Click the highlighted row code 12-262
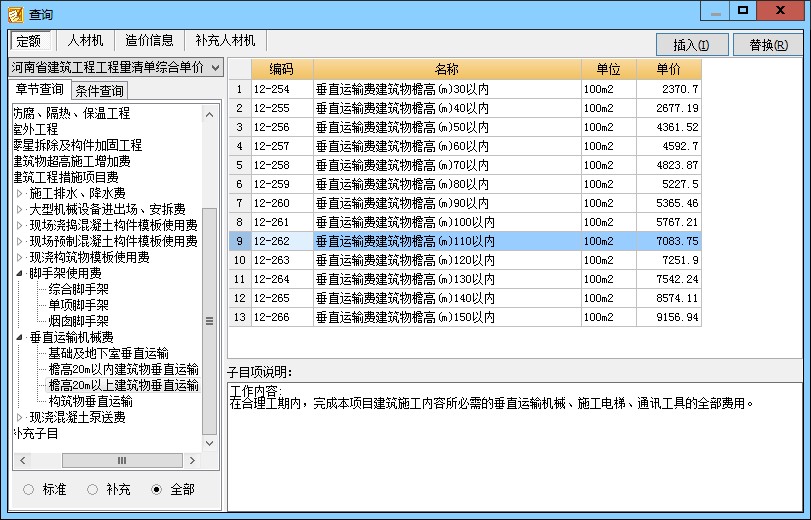The height and width of the screenshot is (520, 811). (282, 241)
